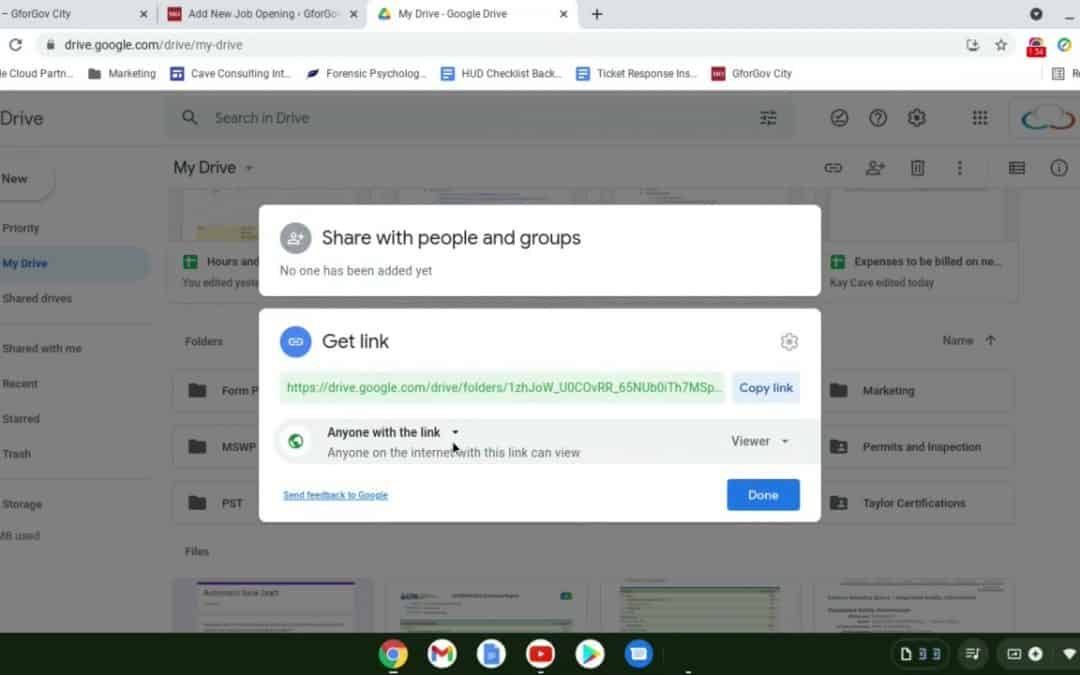1080x675 pixels.
Task: Open Drive help question mark icon
Action: click(x=878, y=118)
